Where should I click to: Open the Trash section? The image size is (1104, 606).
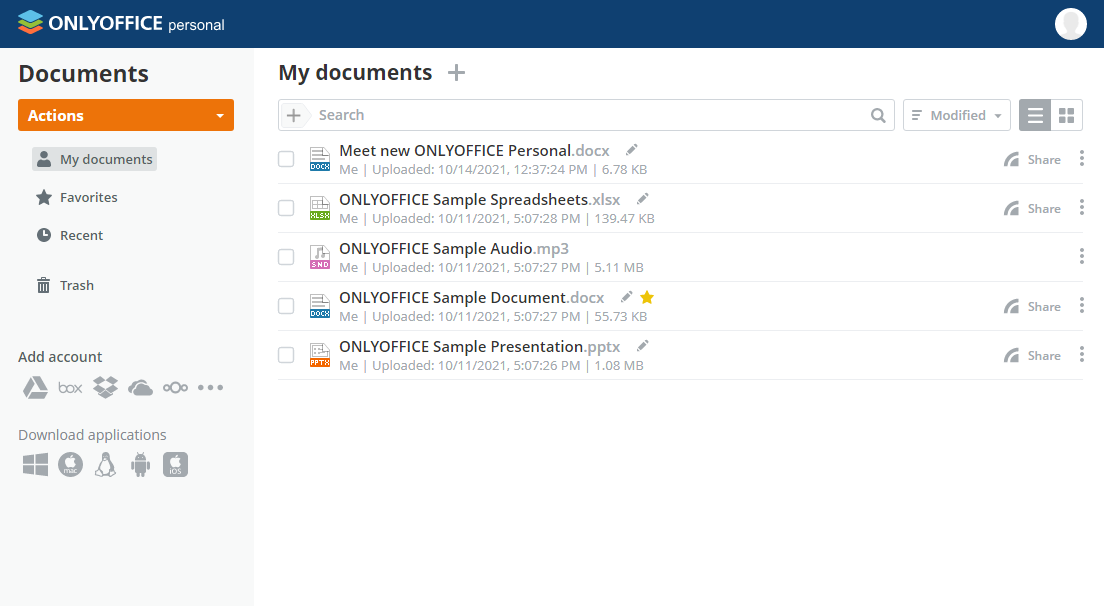(76, 285)
